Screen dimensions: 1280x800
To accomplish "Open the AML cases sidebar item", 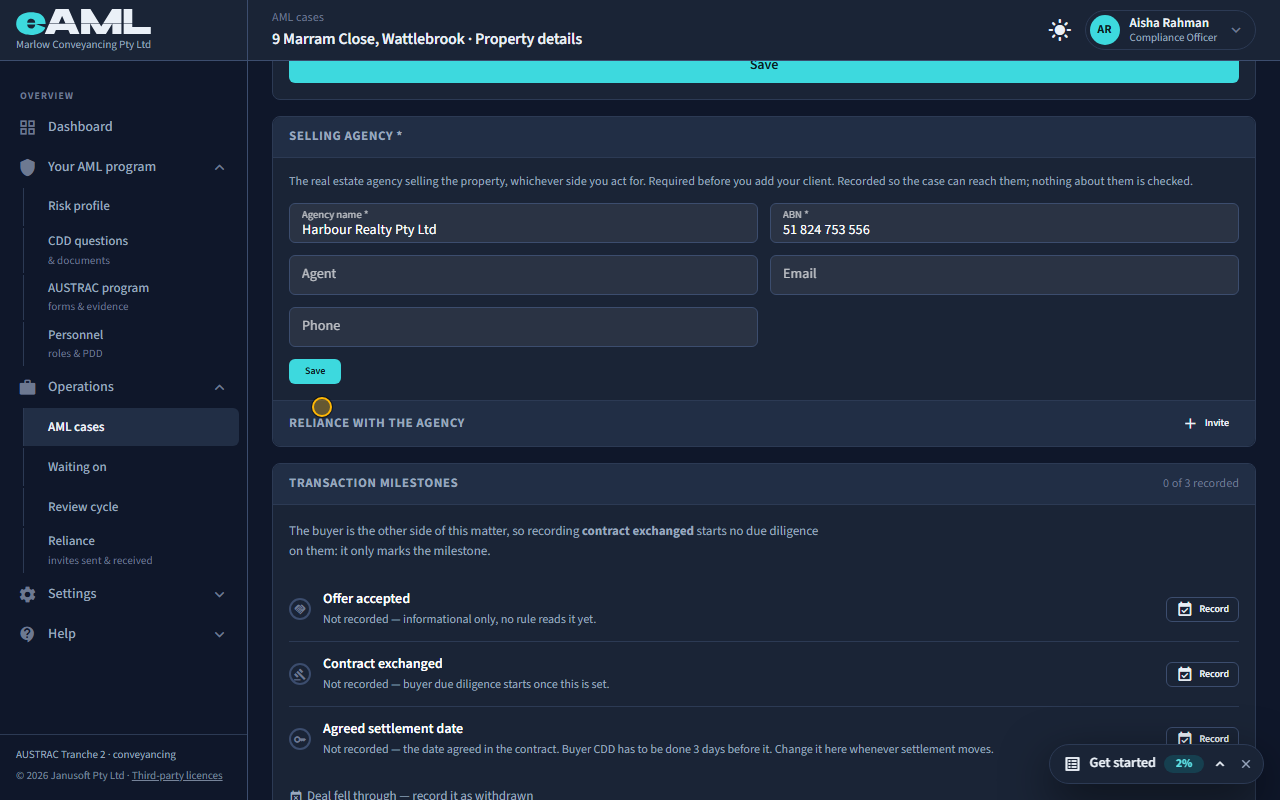I will point(131,427).
